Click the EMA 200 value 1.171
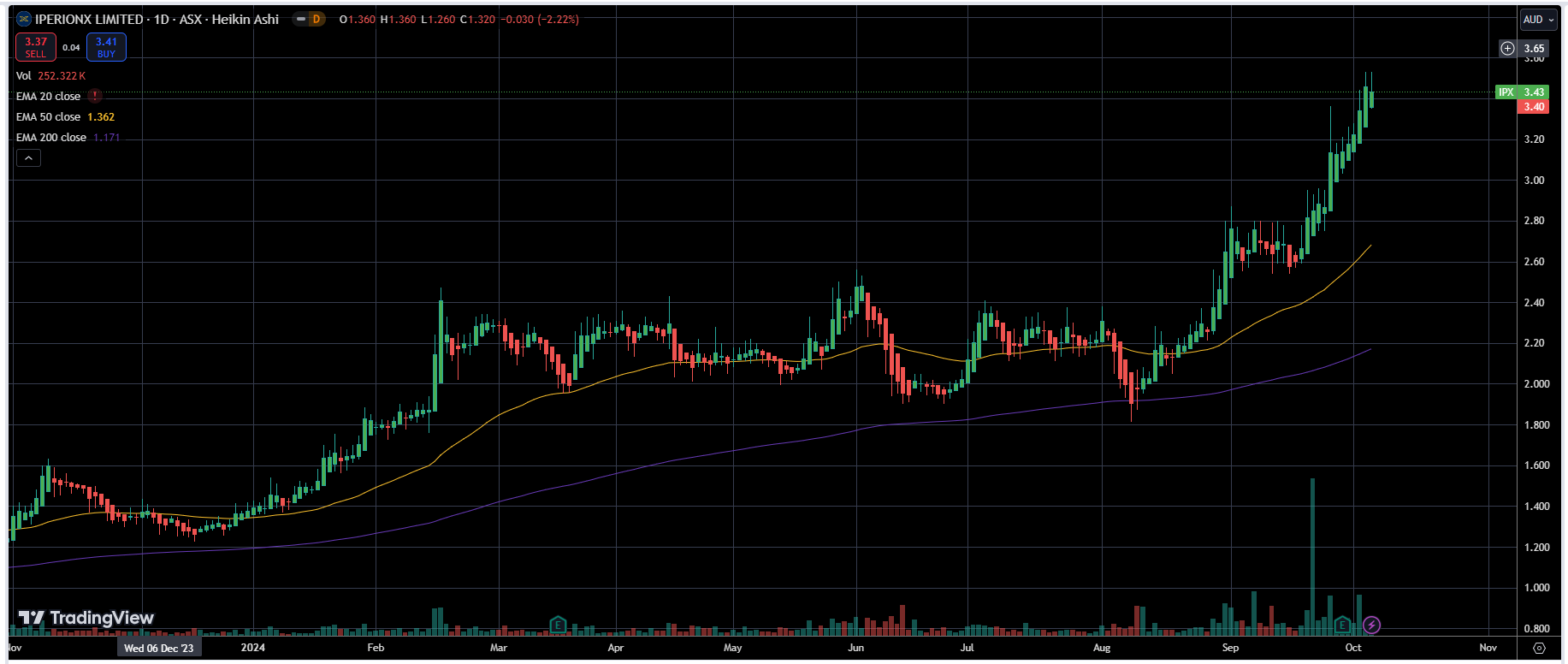 pyautogui.click(x=107, y=137)
